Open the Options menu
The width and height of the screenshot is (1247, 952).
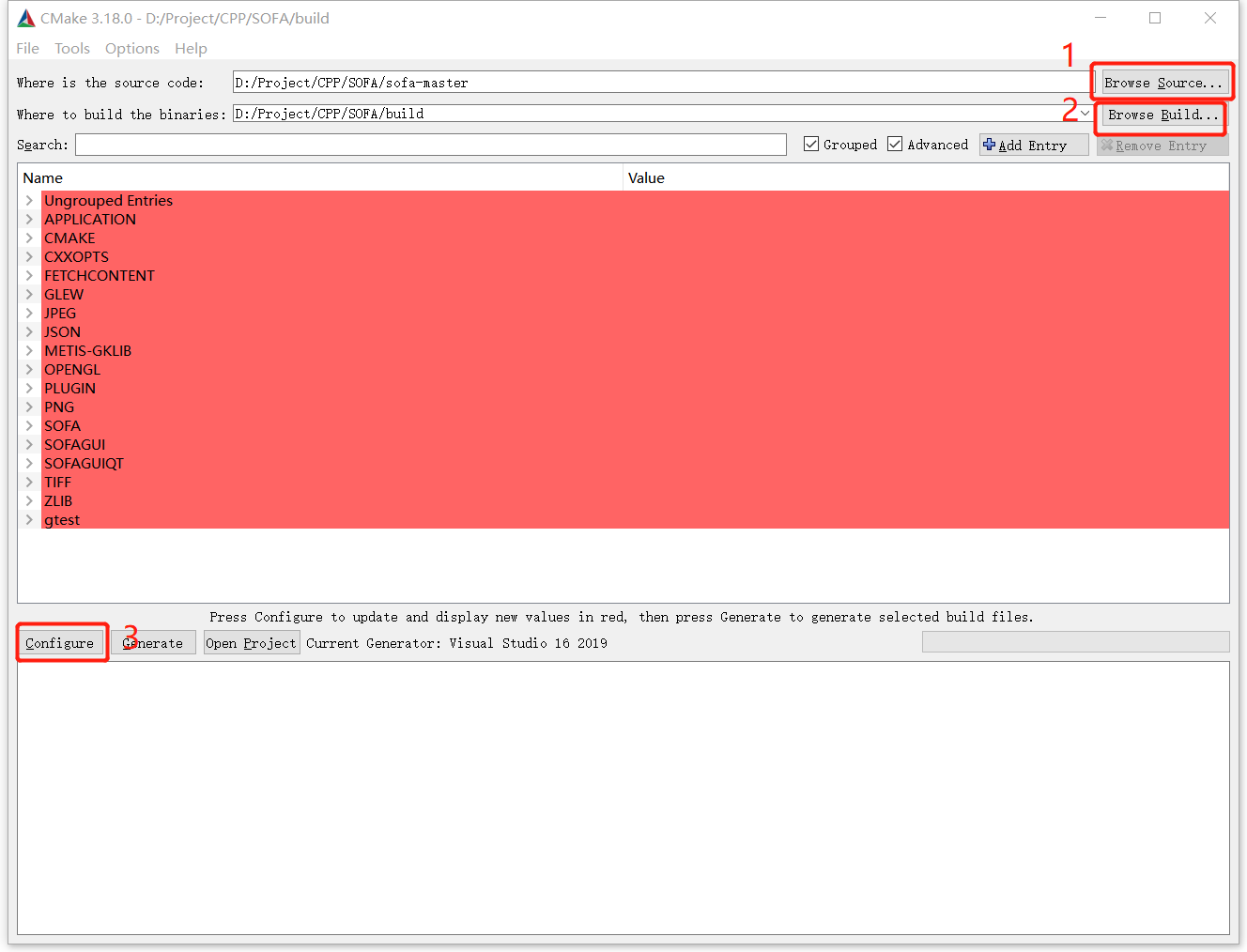click(131, 48)
